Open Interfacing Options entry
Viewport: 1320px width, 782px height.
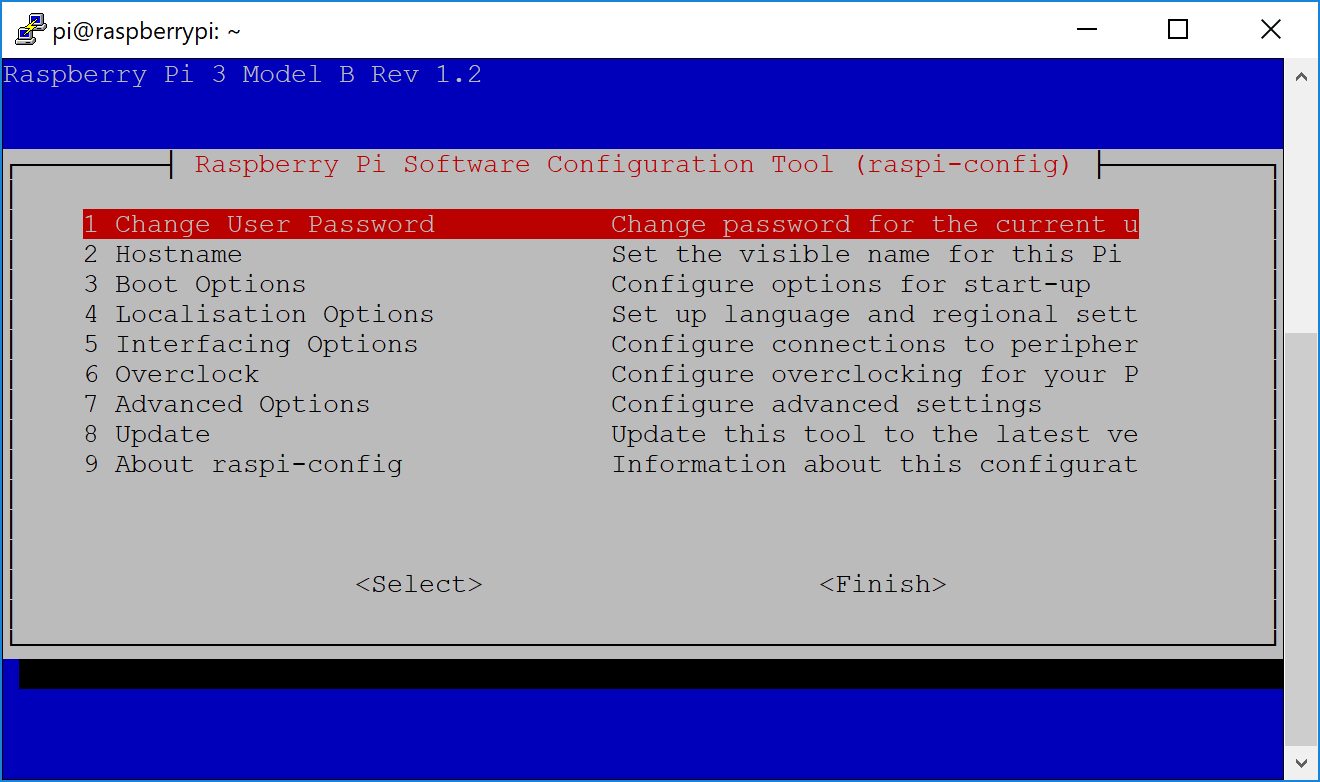[611, 344]
